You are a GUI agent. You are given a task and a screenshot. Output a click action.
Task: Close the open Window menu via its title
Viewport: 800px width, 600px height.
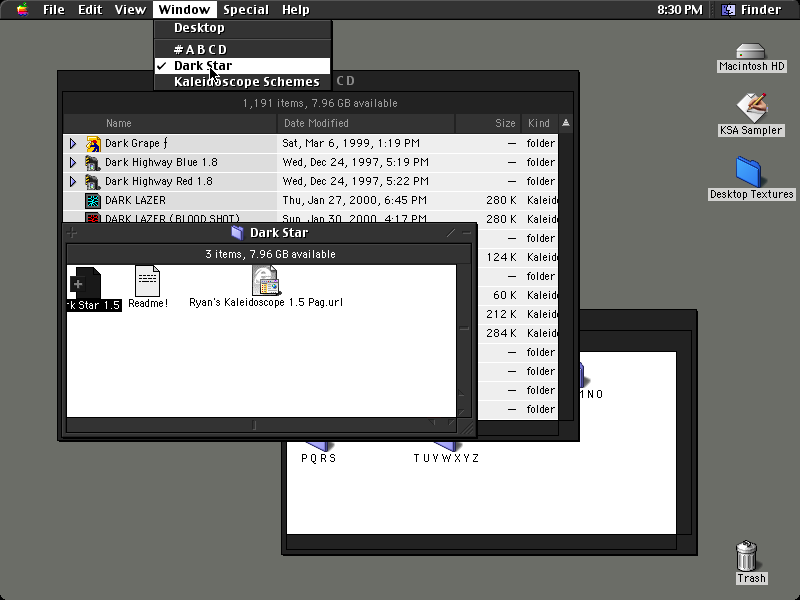(x=184, y=10)
